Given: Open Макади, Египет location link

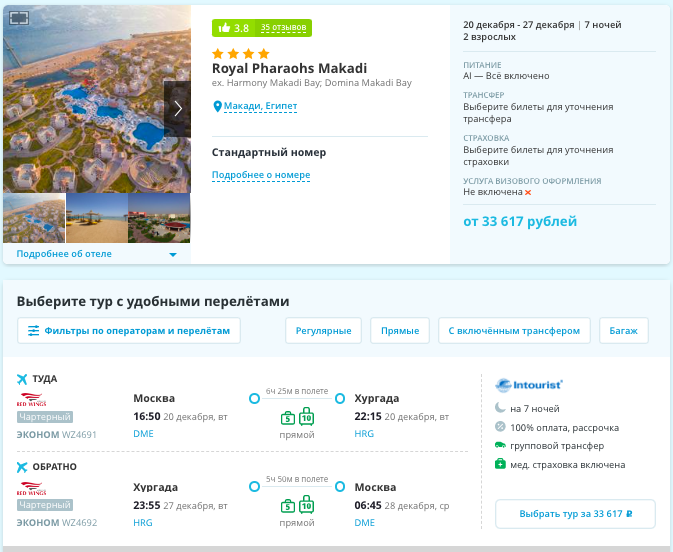Looking at the screenshot, I should (x=260, y=106).
